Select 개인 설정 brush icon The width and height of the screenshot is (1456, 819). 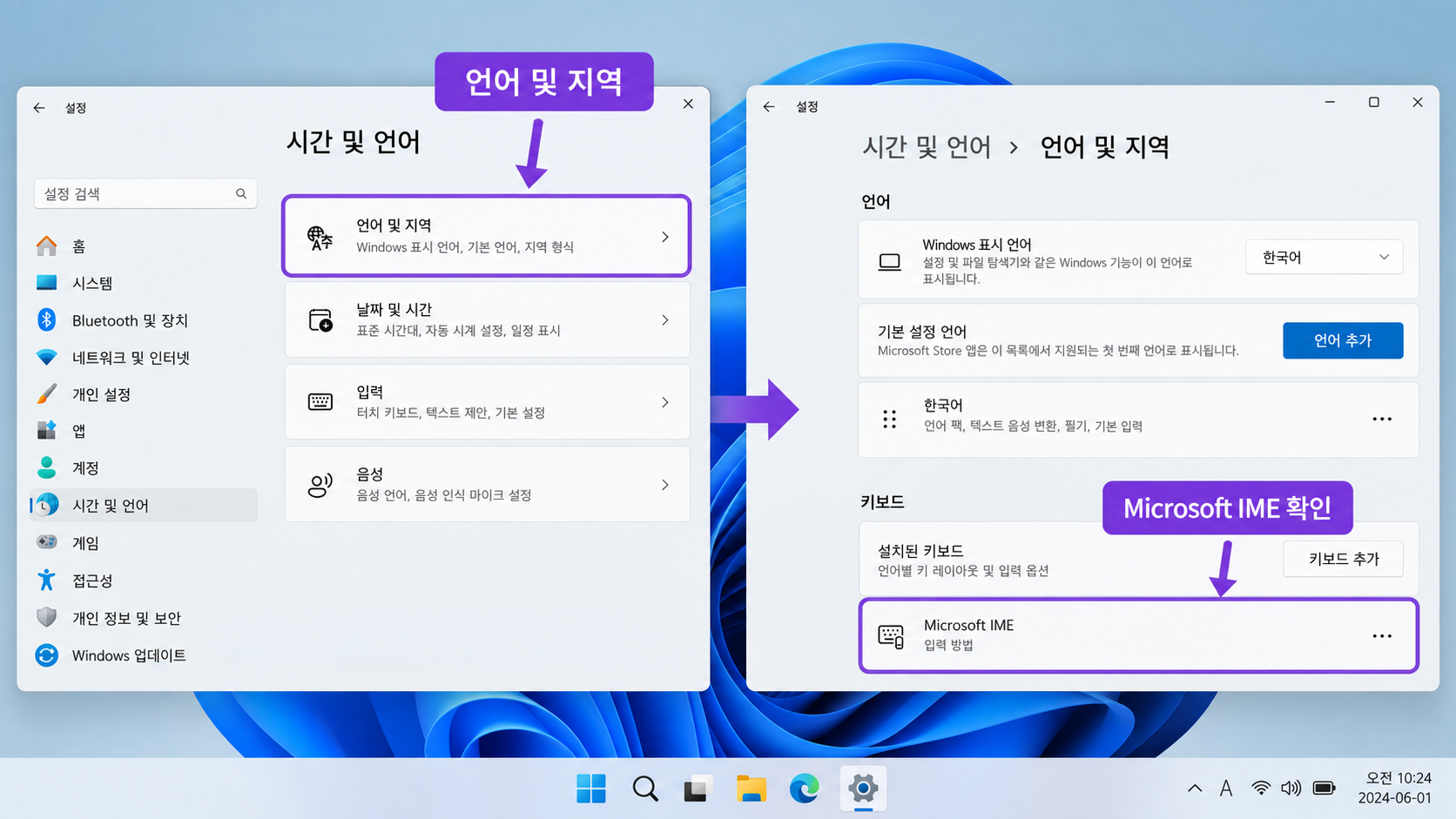(x=47, y=394)
